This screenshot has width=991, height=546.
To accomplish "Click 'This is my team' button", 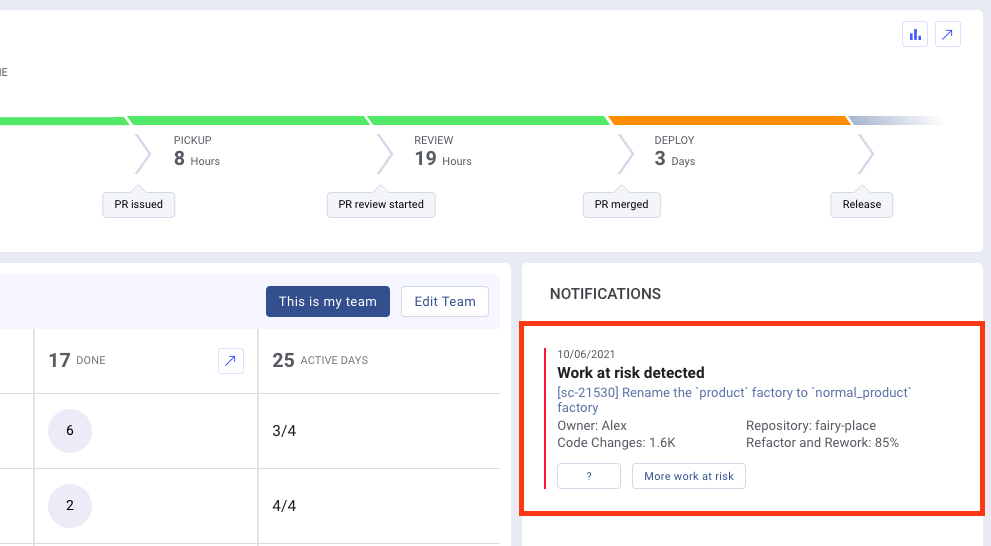I will (x=327, y=302).
